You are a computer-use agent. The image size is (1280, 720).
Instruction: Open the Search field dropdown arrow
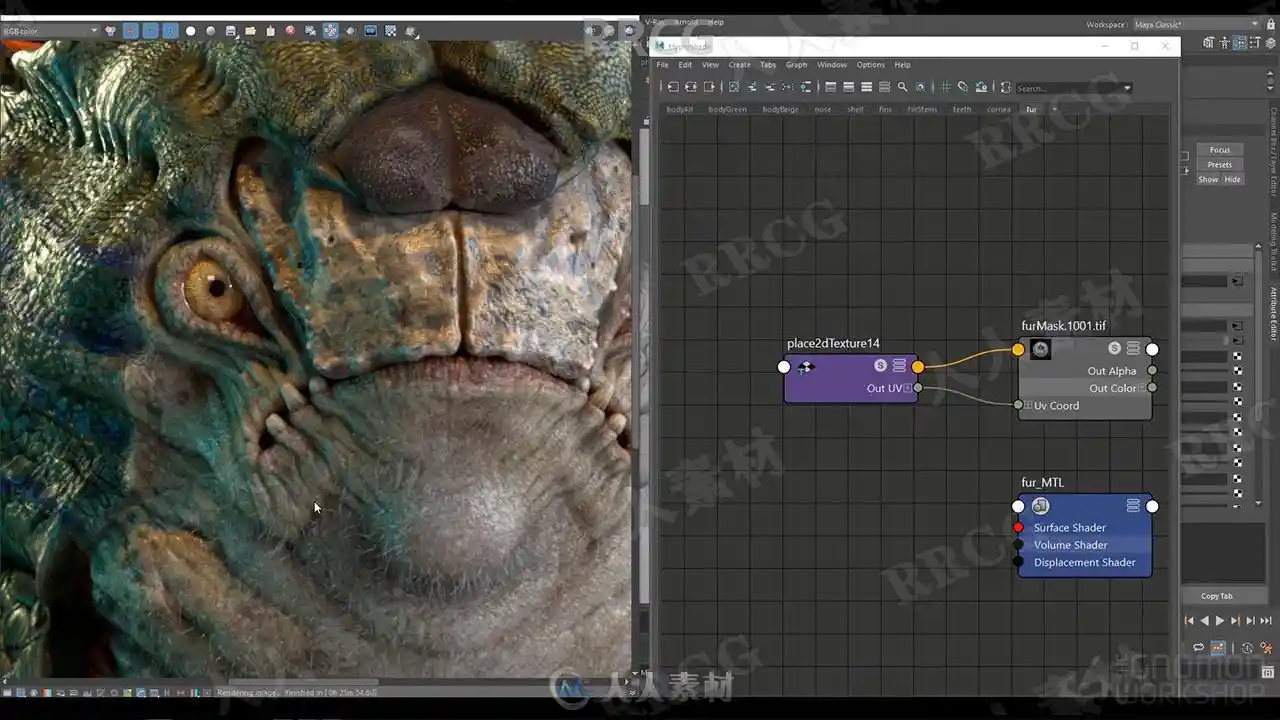pos(1127,88)
